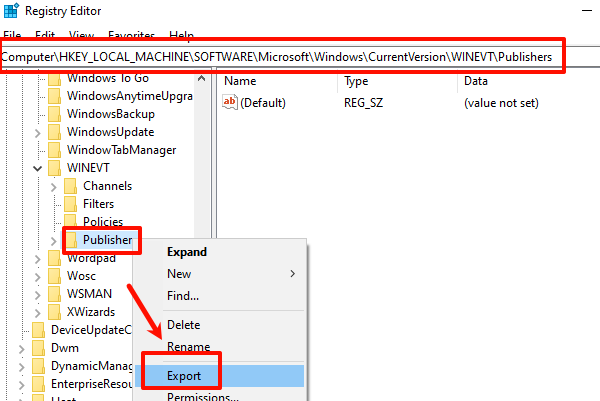
Task: Select the WindowsAnytimeUpgrade folder icon
Action: (x=54, y=96)
